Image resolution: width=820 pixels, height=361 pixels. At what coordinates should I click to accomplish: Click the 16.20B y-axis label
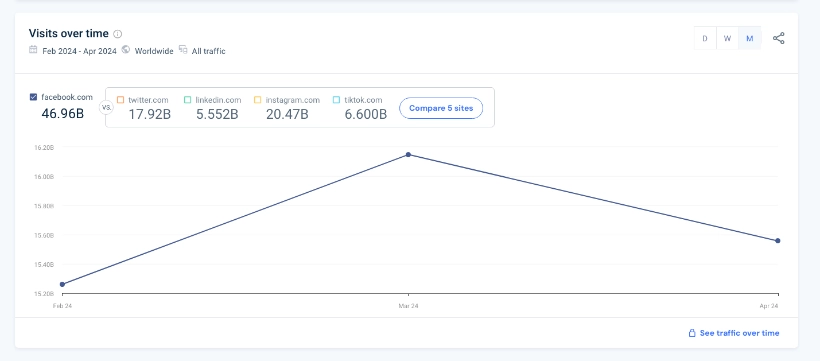click(x=44, y=148)
